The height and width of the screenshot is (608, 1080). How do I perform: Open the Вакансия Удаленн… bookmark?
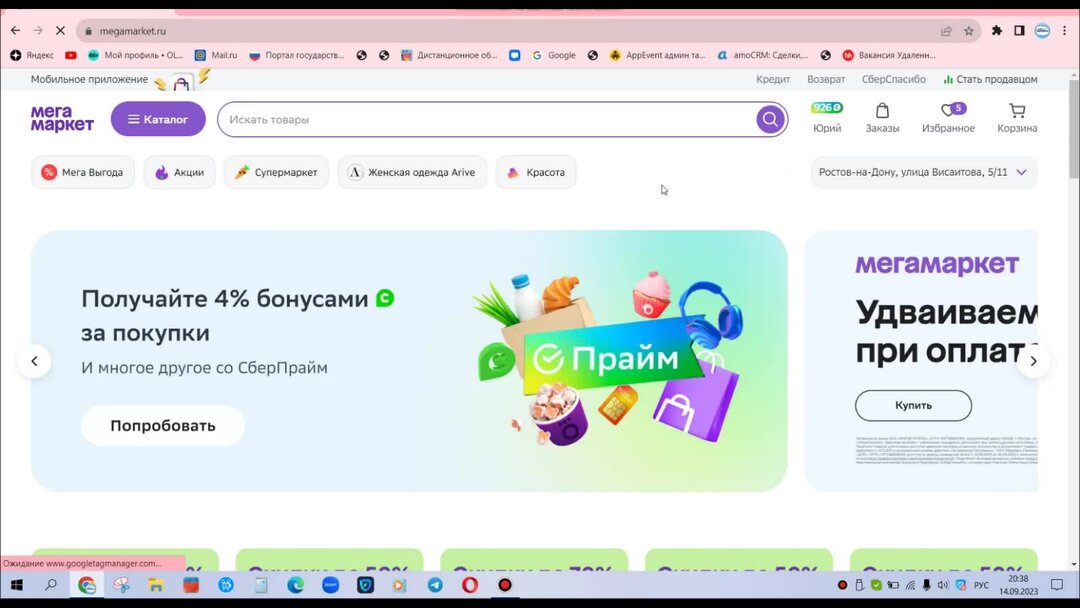889,55
